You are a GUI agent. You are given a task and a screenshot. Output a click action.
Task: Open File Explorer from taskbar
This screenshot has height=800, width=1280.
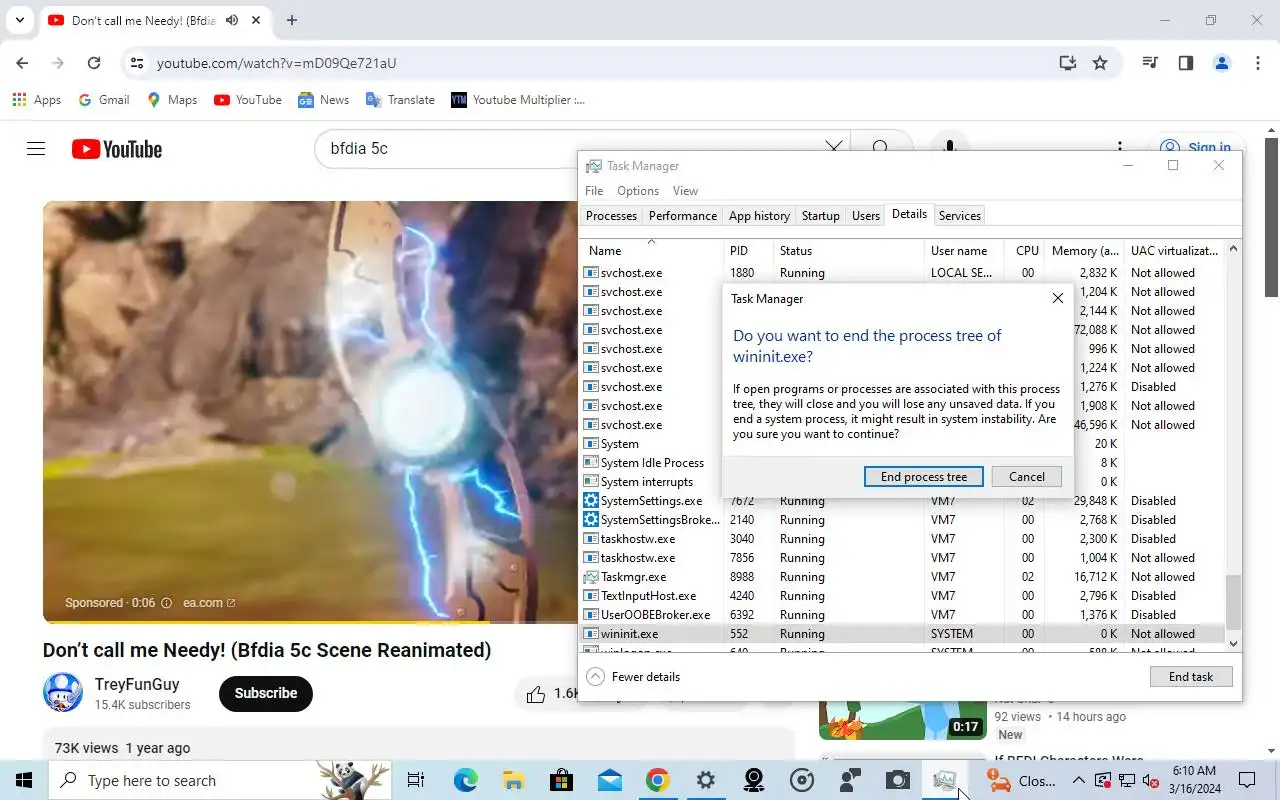tap(513, 780)
